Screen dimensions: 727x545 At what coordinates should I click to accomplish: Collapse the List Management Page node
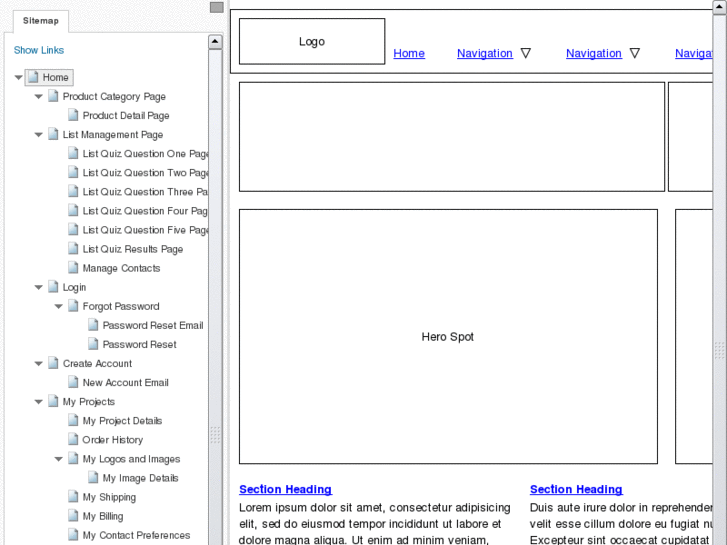click(x=38, y=135)
